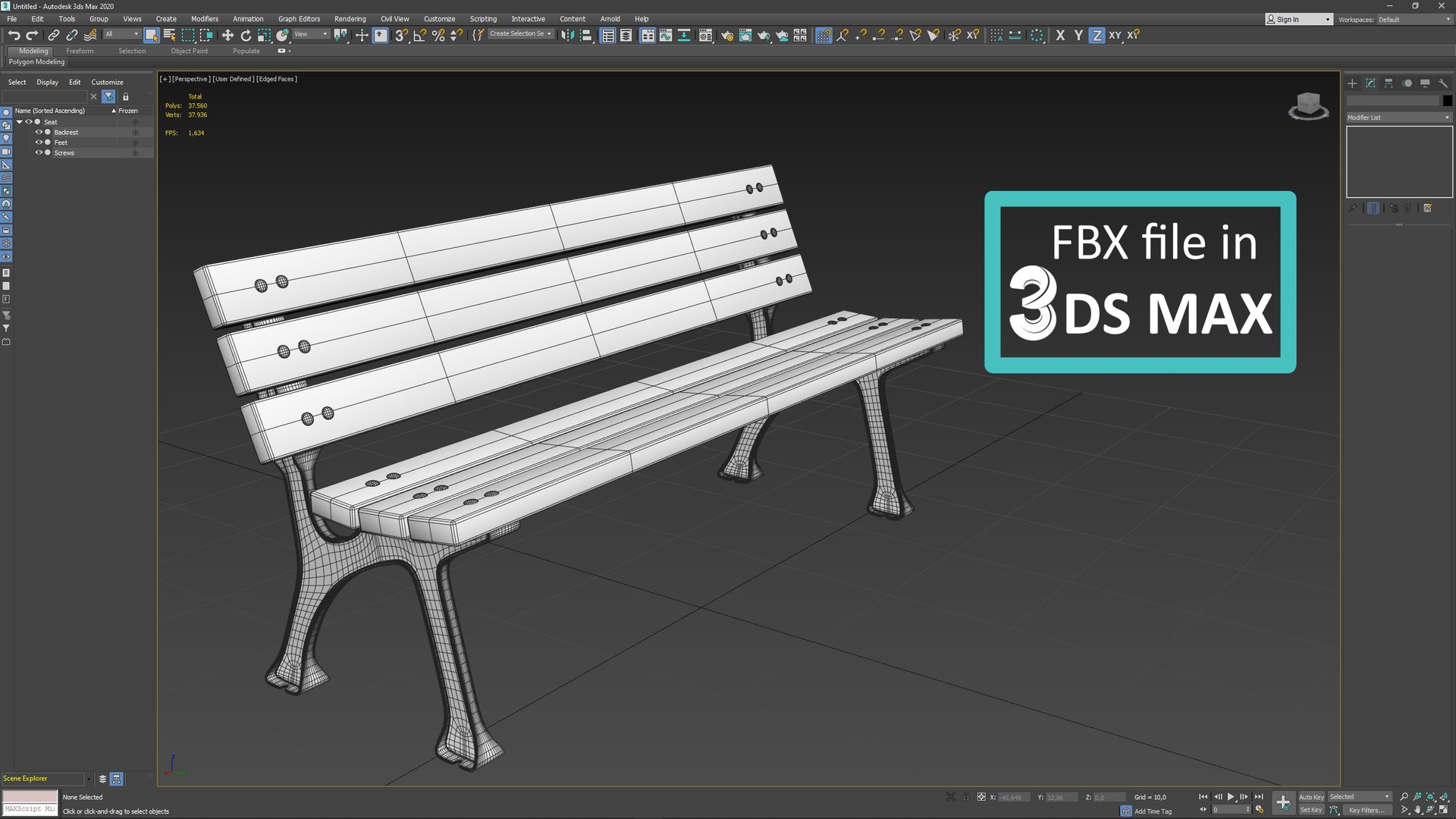Restrict transform to the Z axis
Viewport: 1456px width, 819px height.
(x=1096, y=35)
